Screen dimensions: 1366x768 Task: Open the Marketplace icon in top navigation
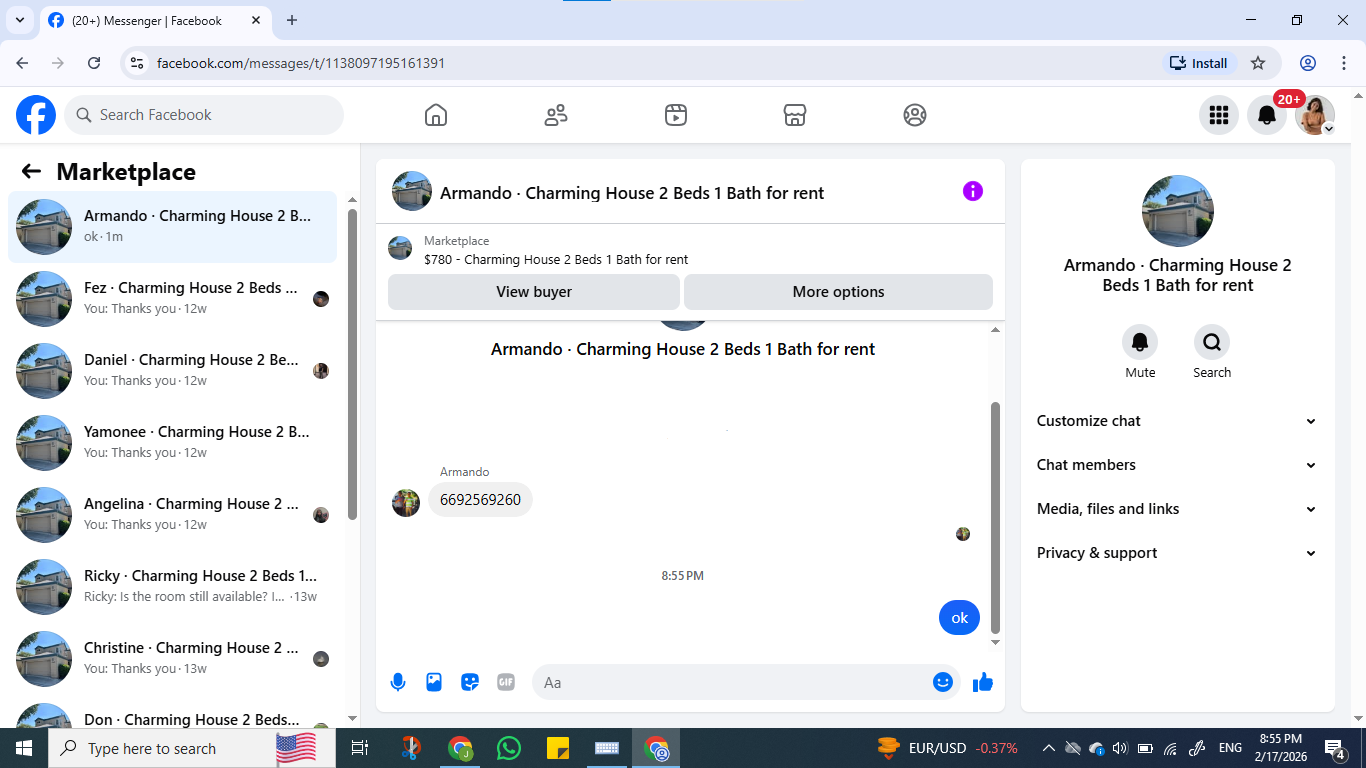795,115
